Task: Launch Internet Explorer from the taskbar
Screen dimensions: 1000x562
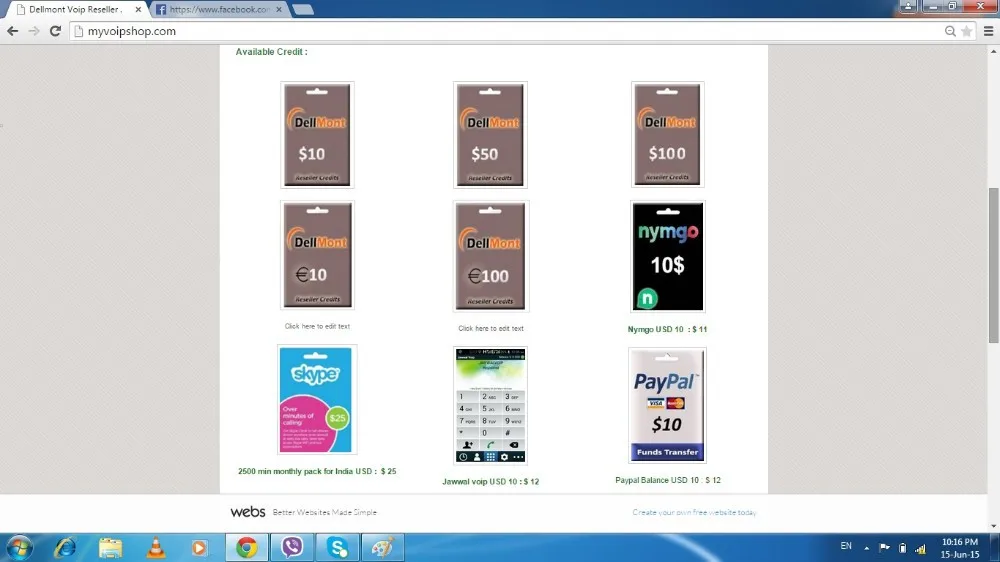Action: (65, 547)
